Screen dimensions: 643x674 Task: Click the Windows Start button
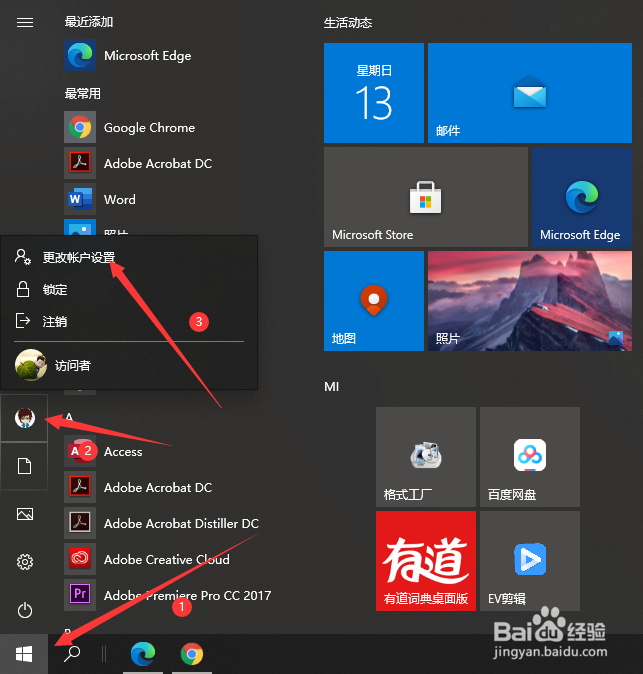tap(24, 654)
